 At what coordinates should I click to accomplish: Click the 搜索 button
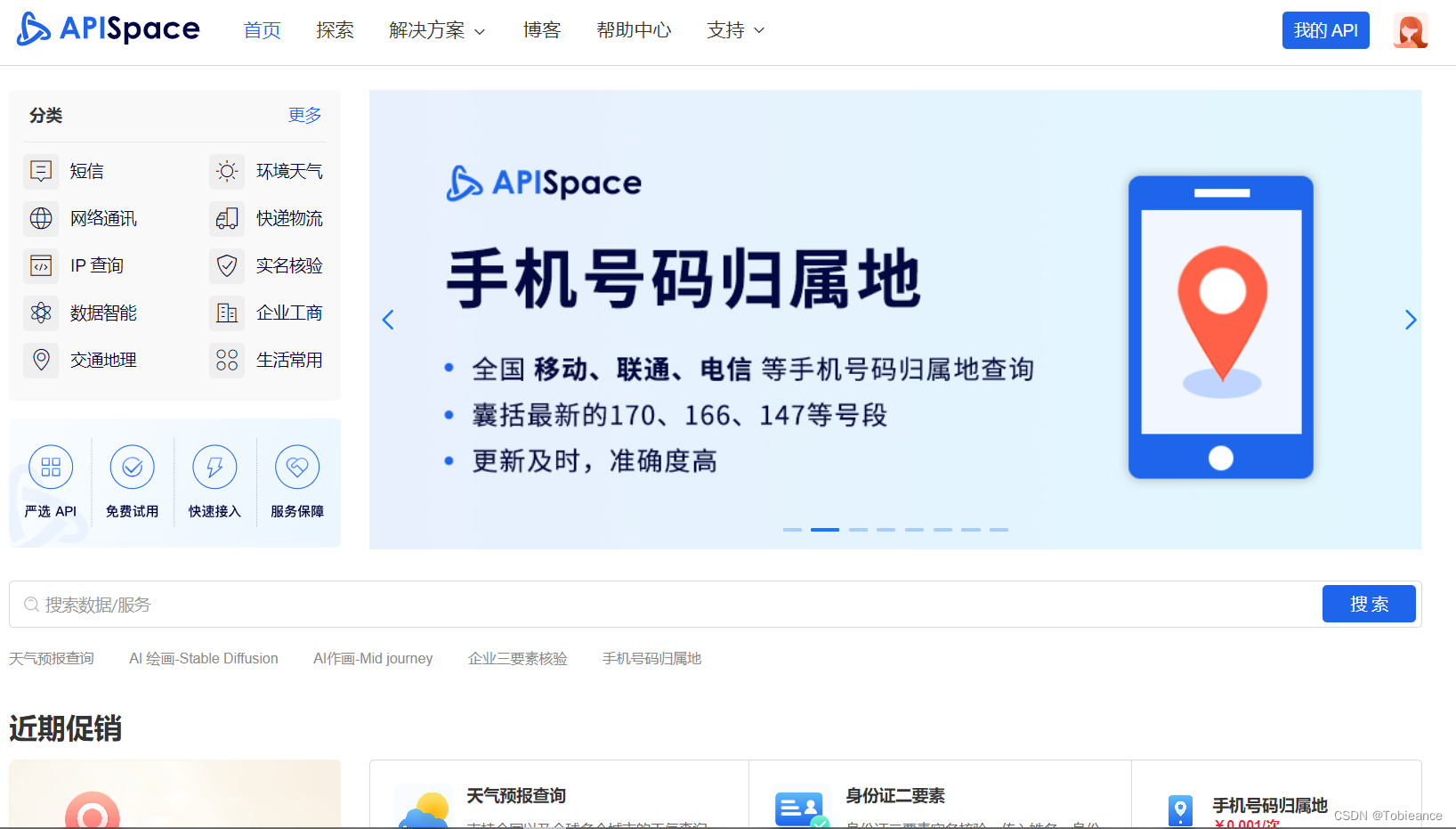click(x=1369, y=604)
